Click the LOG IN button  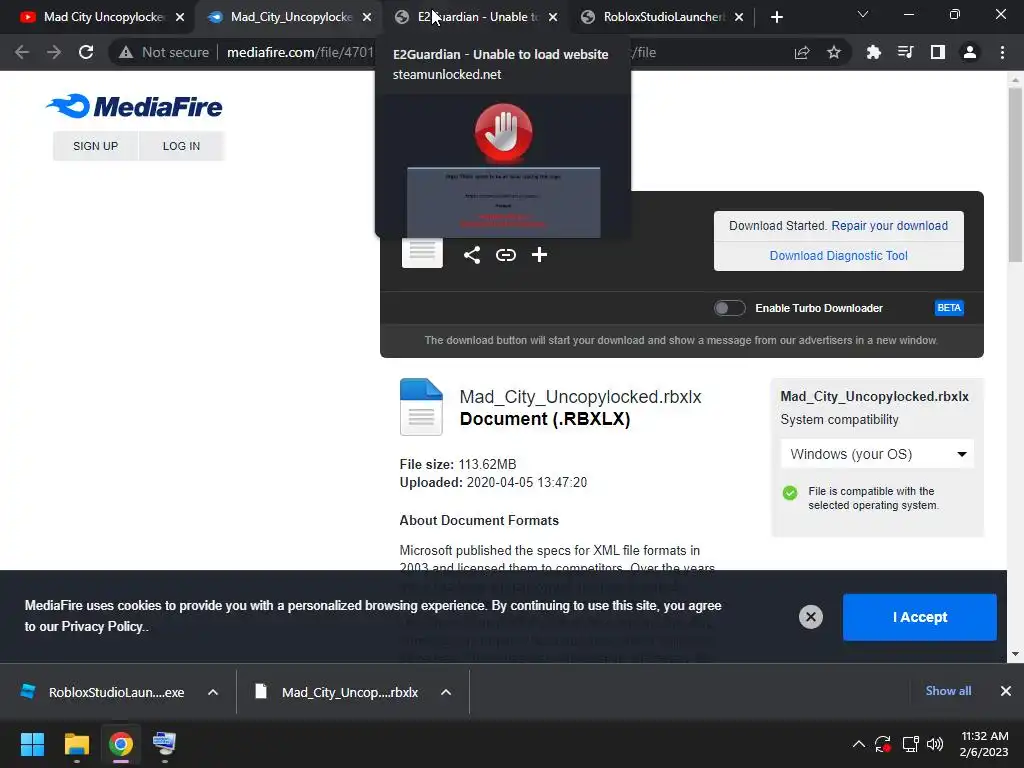click(181, 146)
